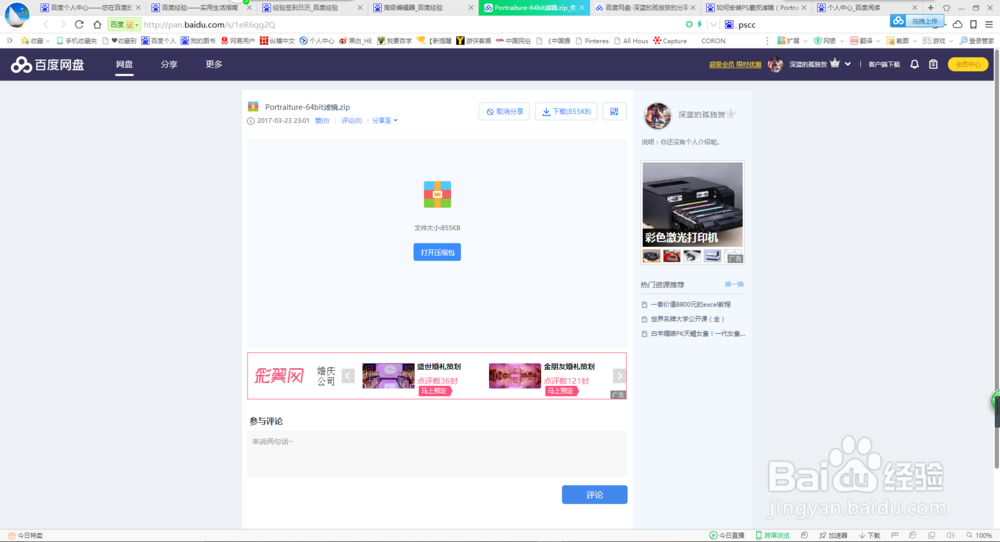Select the 分享 nav tab
The image size is (1000, 542).
click(x=169, y=64)
